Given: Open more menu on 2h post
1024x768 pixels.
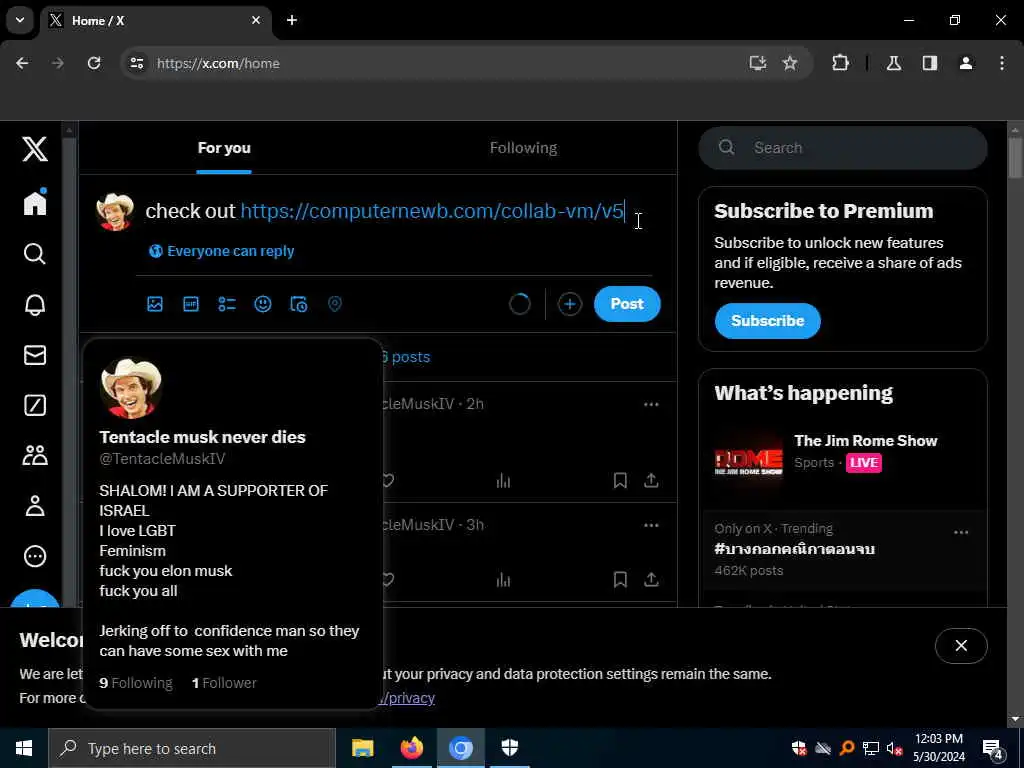Looking at the screenshot, I should click(x=651, y=404).
